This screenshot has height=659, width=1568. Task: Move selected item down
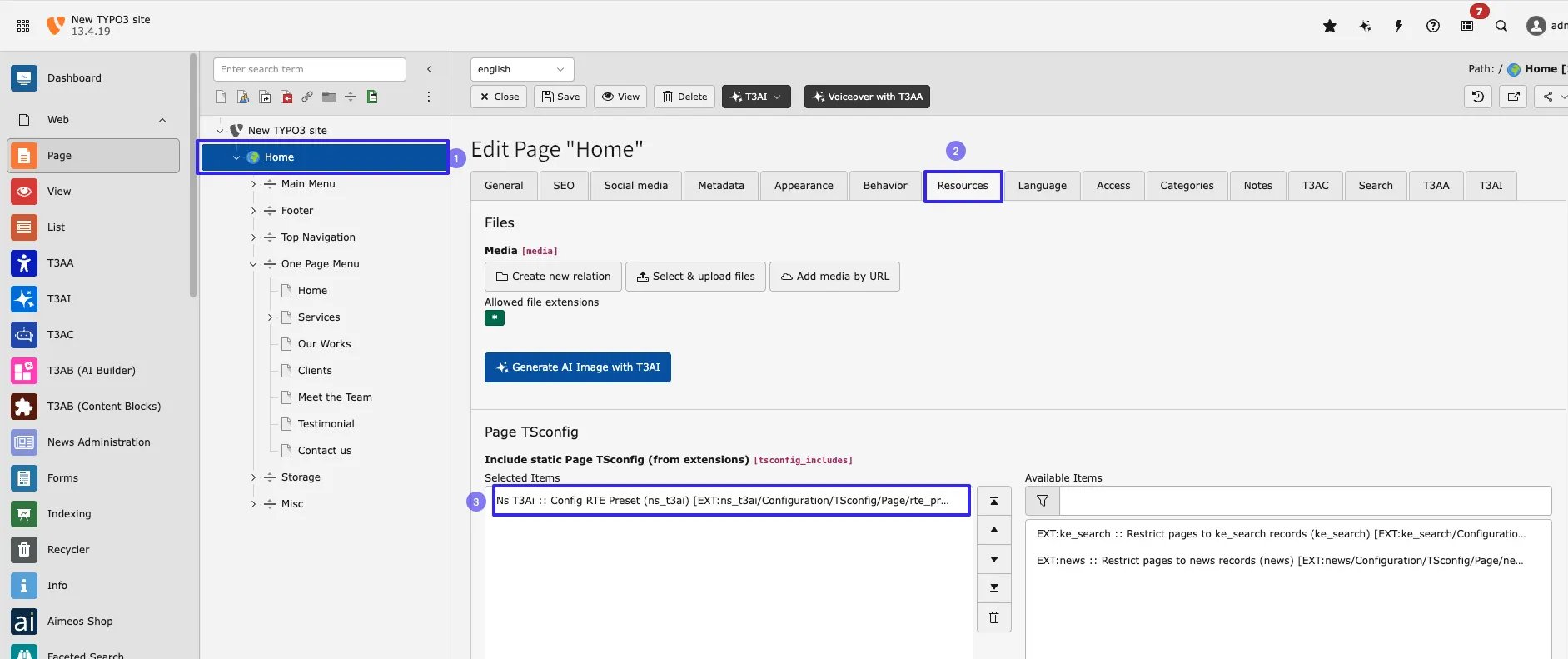coord(994,559)
